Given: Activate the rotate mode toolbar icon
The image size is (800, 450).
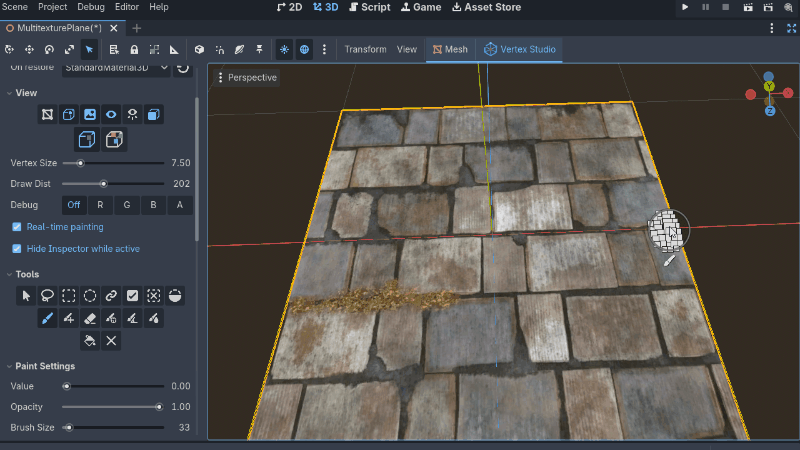Looking at the screenshot, I should coord(49,49).
